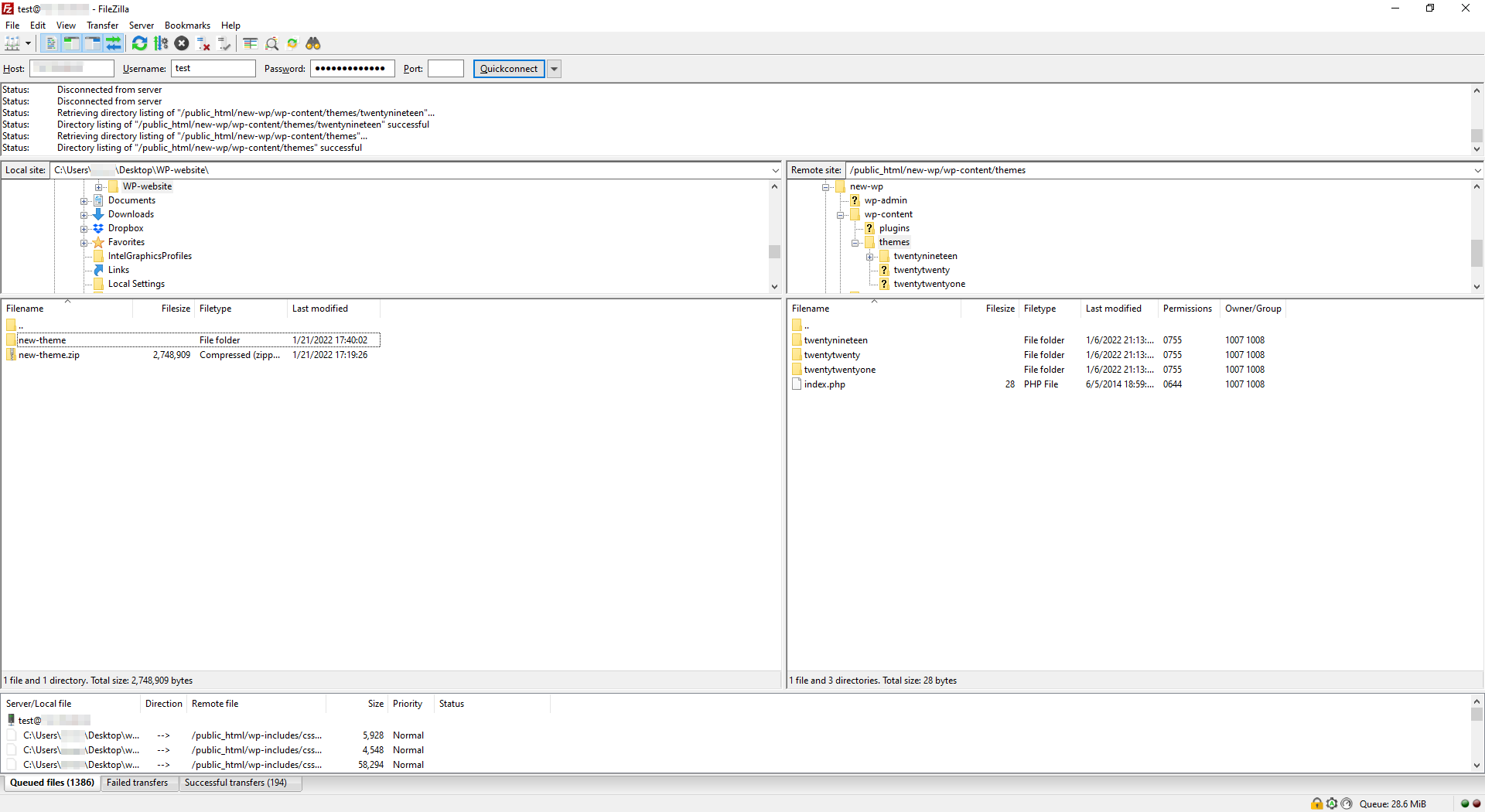Open the Site Manager icon
This screenshot has height=812, width=1485.
(x=12, y=44)
